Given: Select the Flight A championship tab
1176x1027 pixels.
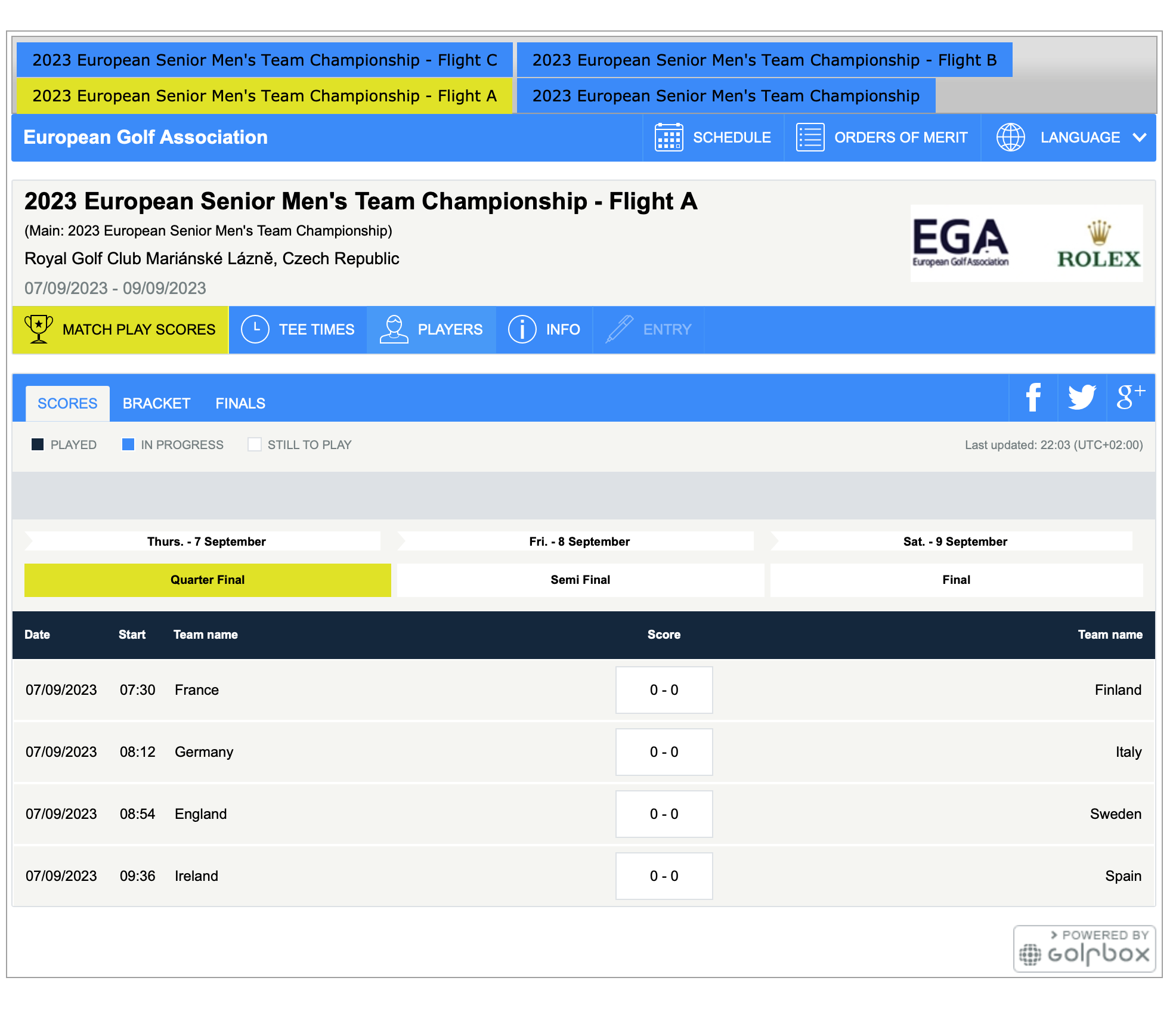Looking at the screenshot, I should click(x=264, y=95).
